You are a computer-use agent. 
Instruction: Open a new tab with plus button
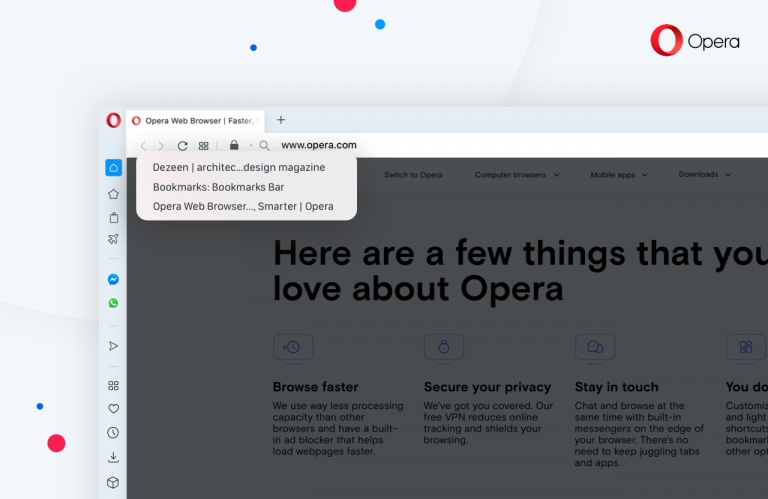click(281, 120)
